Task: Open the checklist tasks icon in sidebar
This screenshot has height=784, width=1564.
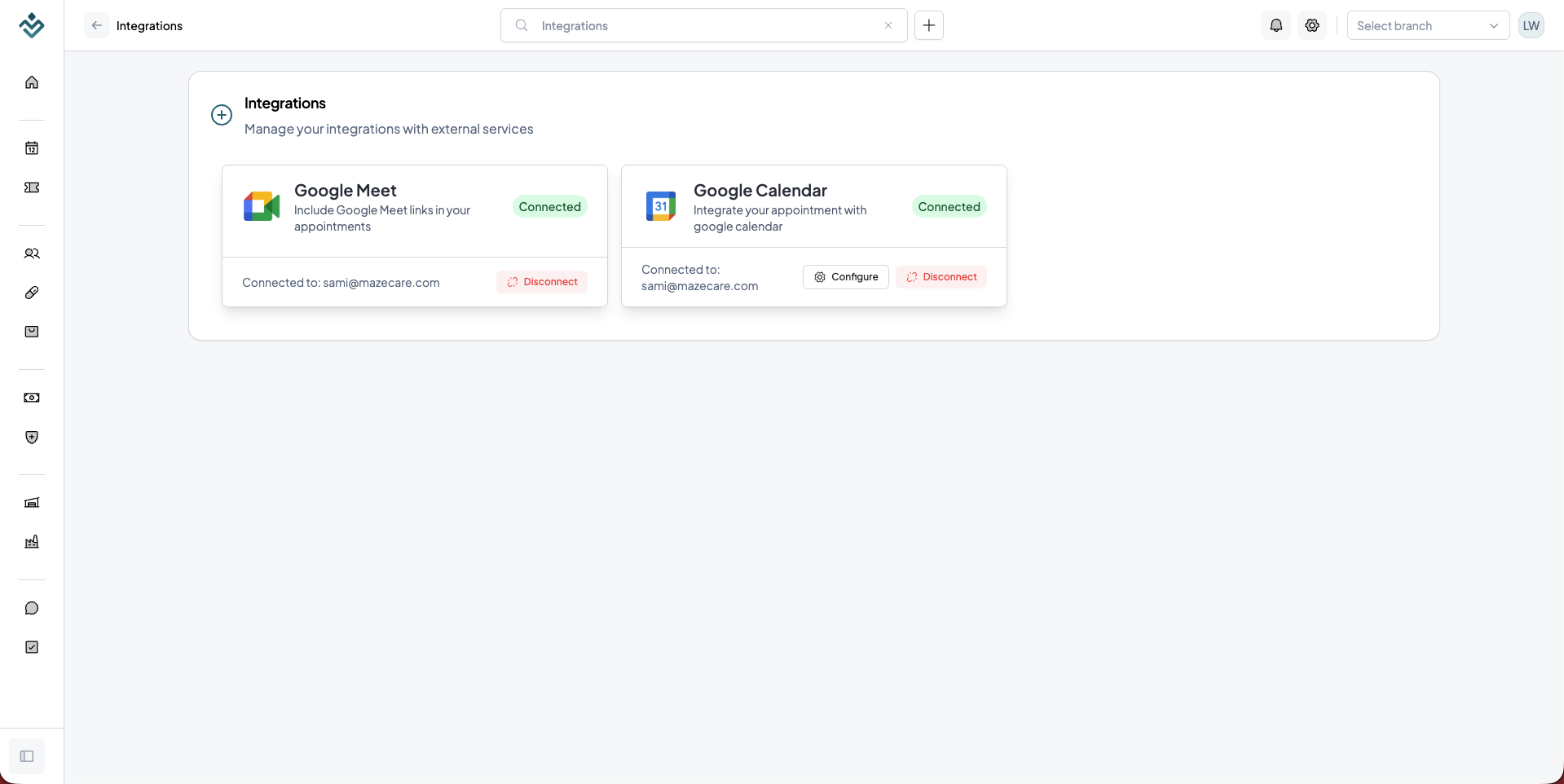Action: pyautogui.click(x=32, y=647)
